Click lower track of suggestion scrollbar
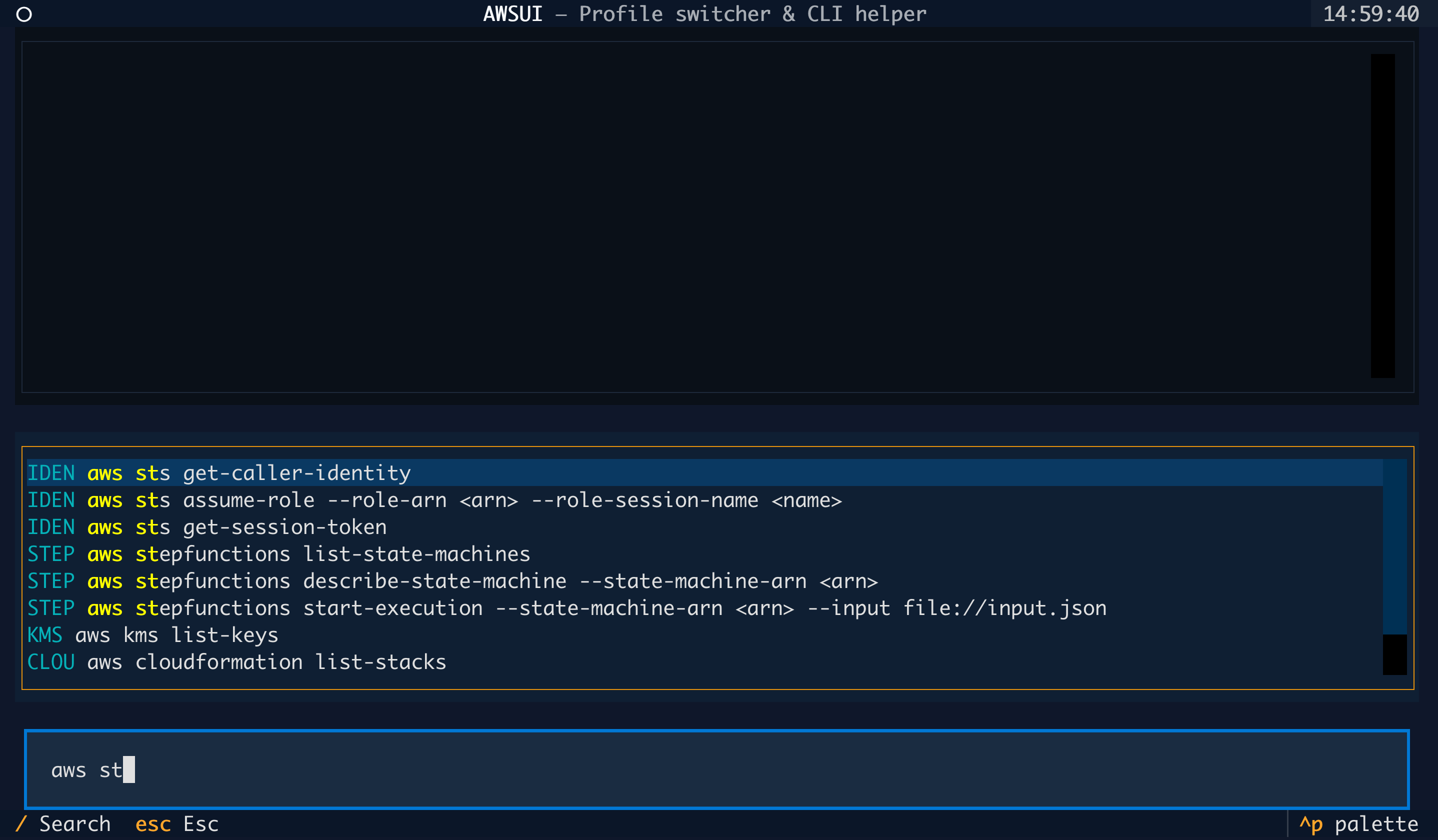Screen dimensions: 1438x840 1394,654
